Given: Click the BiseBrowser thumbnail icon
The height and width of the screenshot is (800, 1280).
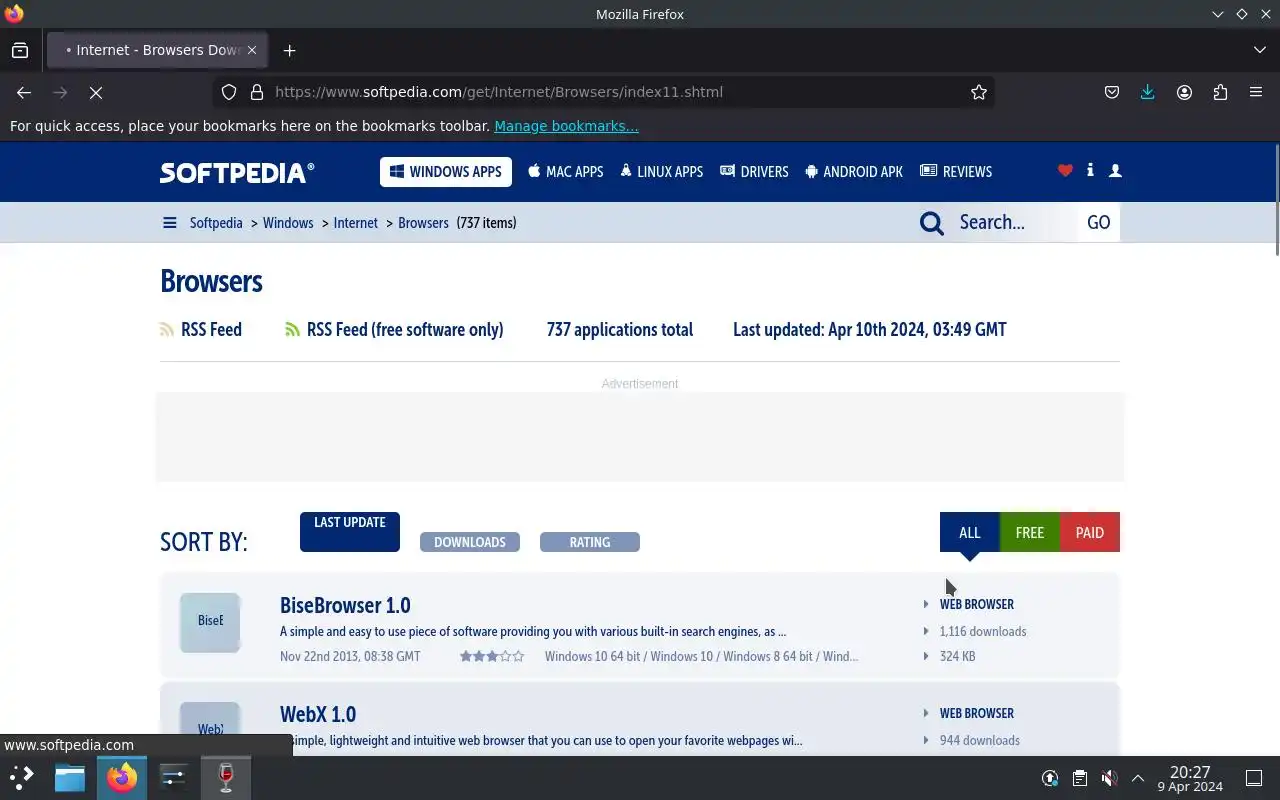Looking at the screenshot, I should 210,622.
